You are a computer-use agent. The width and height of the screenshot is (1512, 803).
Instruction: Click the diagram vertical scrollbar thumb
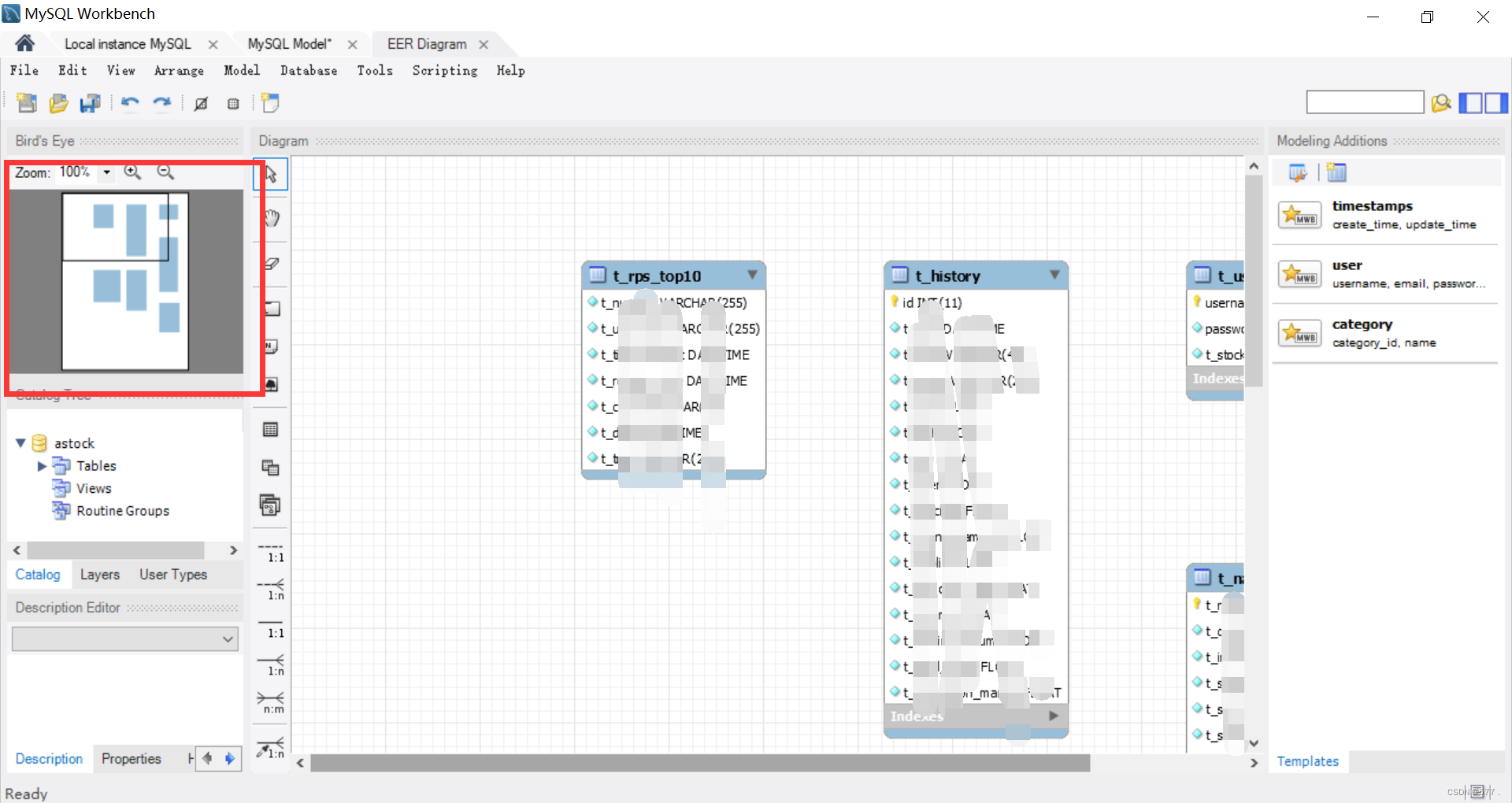click(x=1254, y=279)
